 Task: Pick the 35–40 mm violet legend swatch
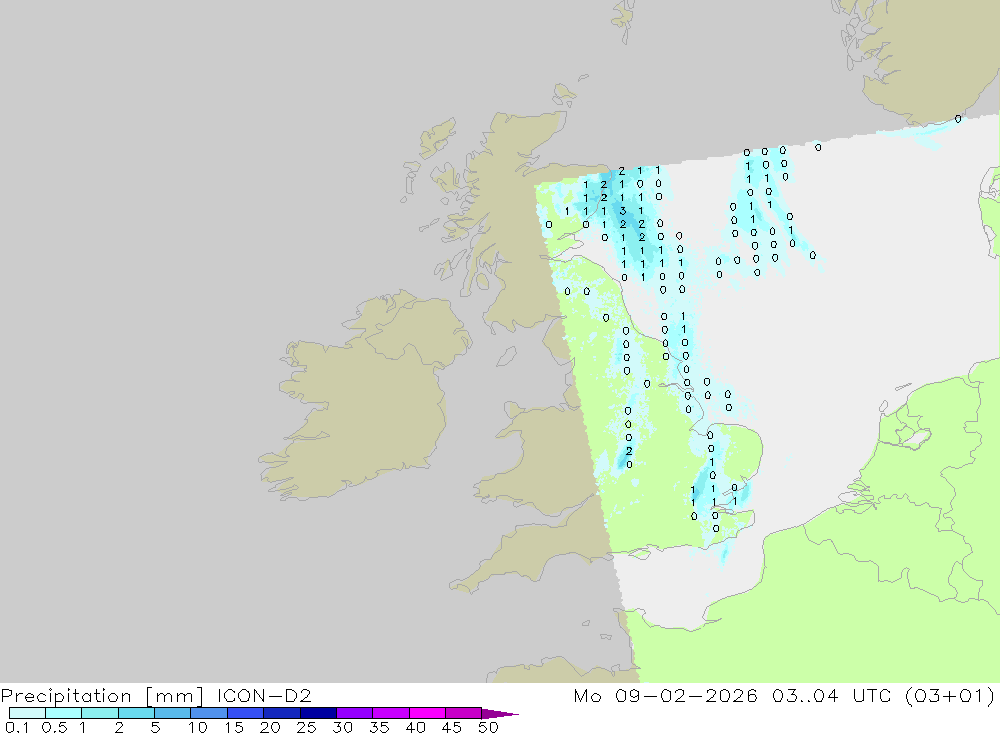(x=391, y=713)
